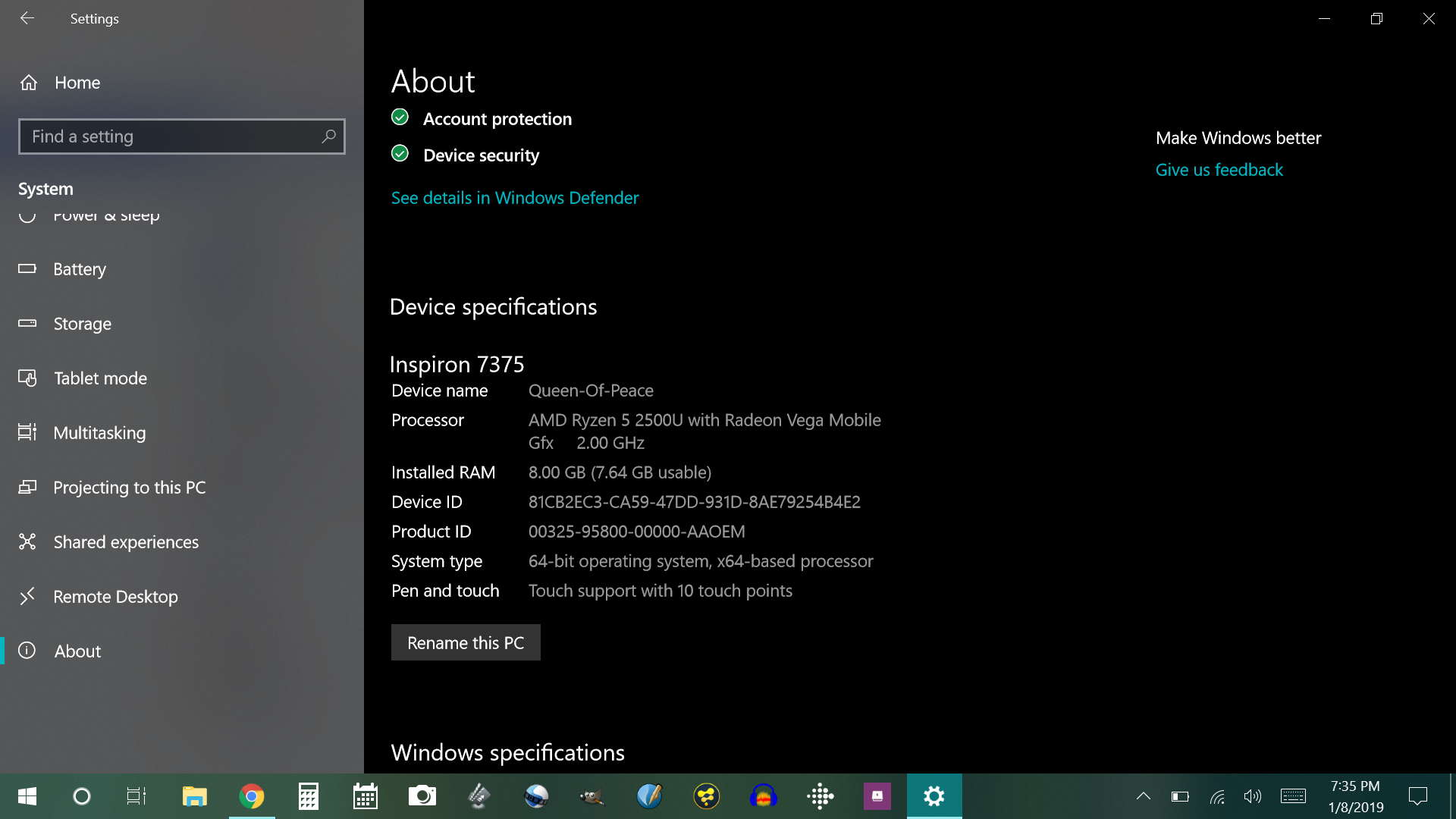This screenshot has width=1456, height=819.
Task: Open Task View on taskbar
Action: pyautogui.click(x=136, y=796)
